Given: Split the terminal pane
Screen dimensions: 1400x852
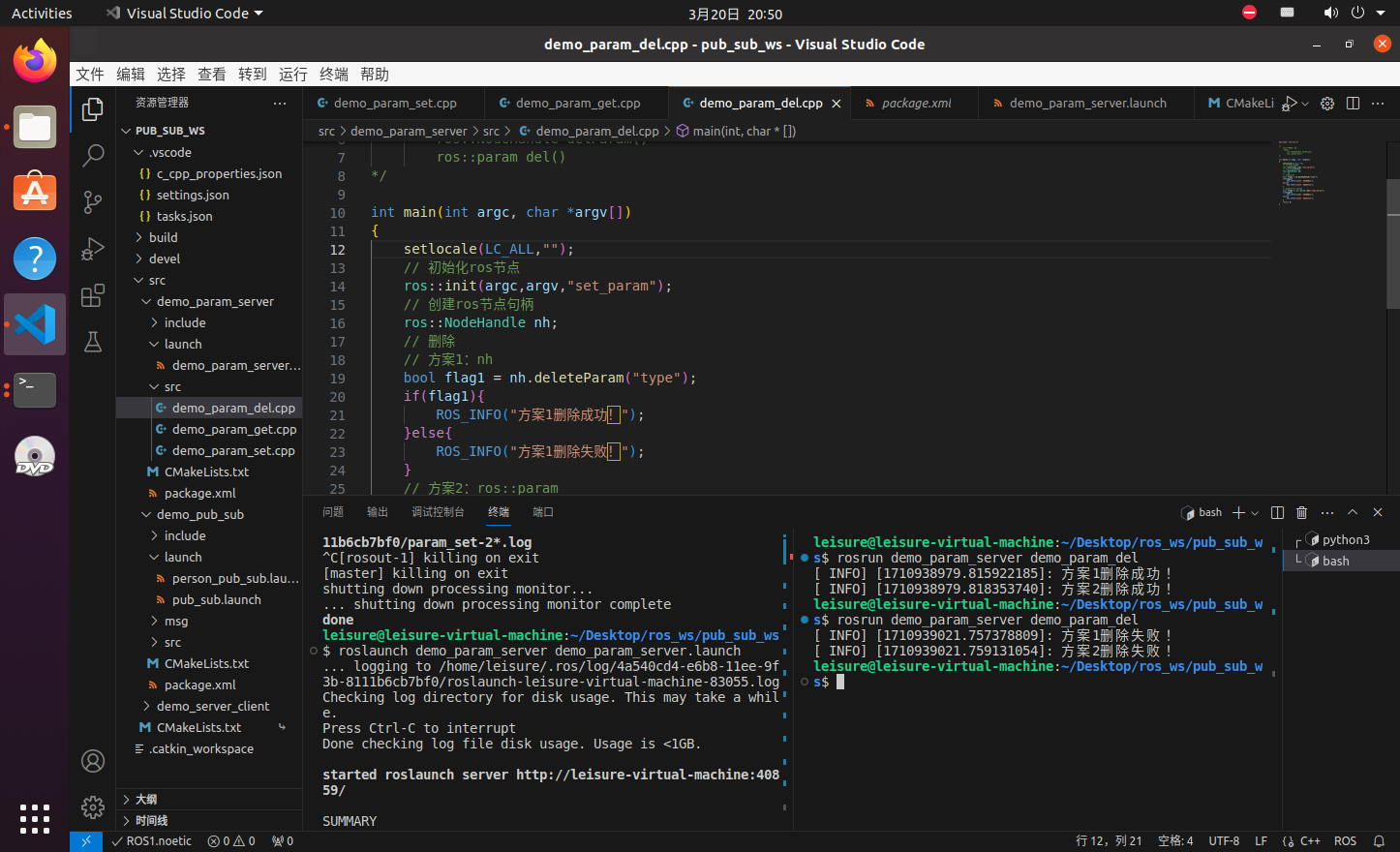Looking at the screenshot, I should (1277, 512).
